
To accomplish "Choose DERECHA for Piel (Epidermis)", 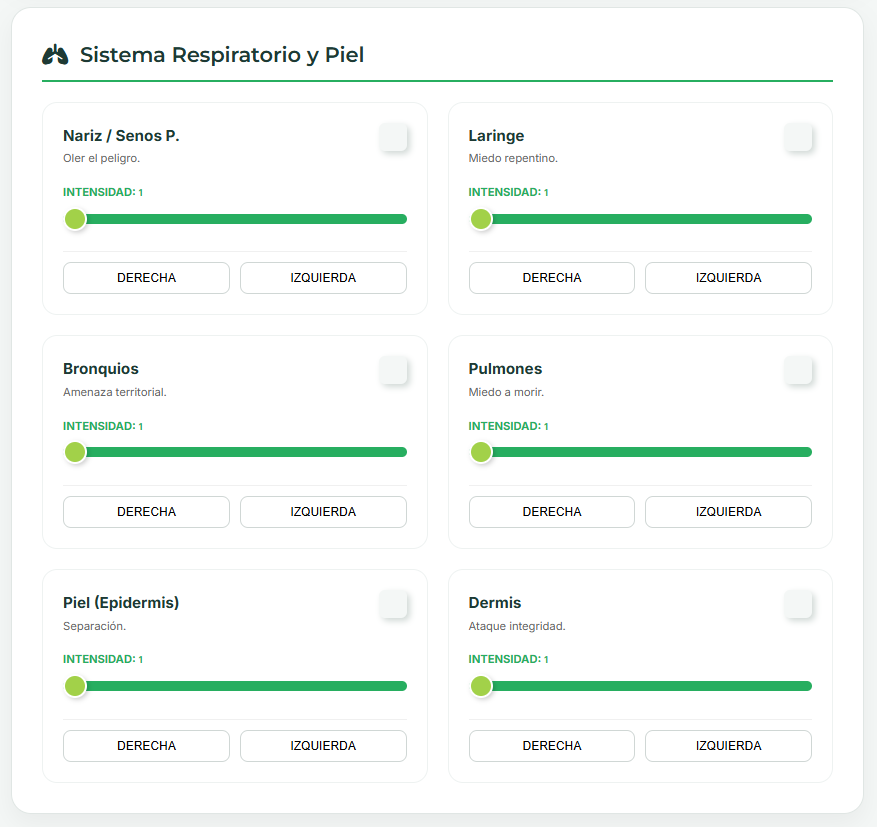I will point(146,746).
